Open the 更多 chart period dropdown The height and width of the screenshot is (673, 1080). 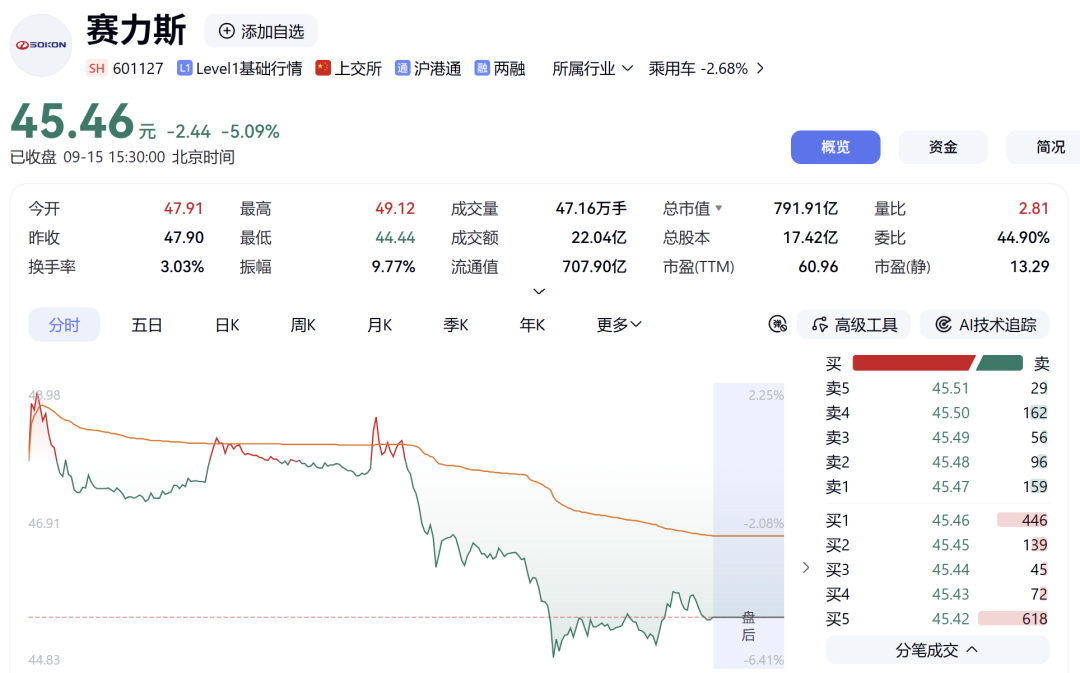point(619,324)
